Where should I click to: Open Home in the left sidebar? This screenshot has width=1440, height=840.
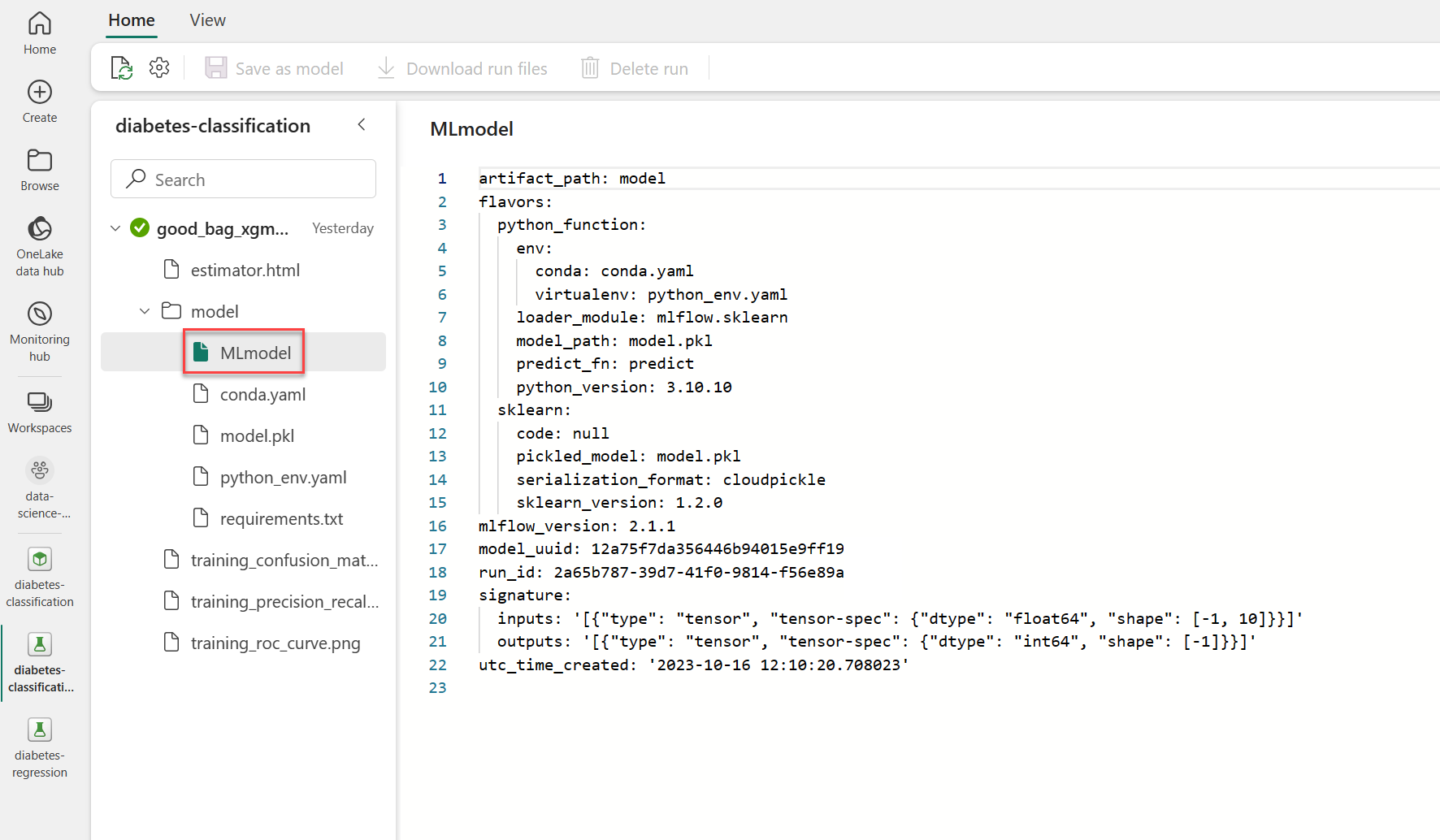[x=40, y=33]
